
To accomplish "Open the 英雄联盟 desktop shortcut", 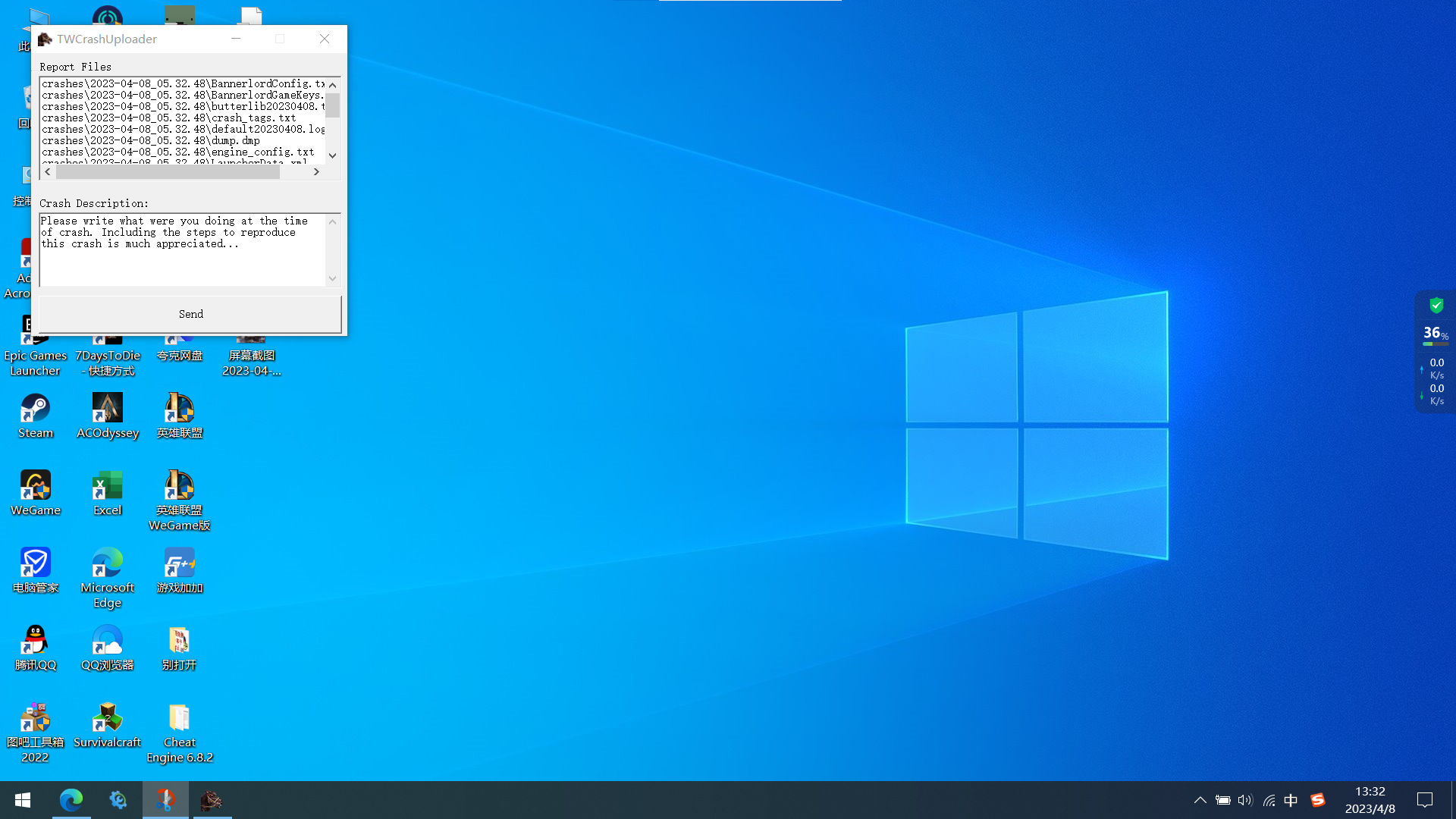I will [180, 416].
